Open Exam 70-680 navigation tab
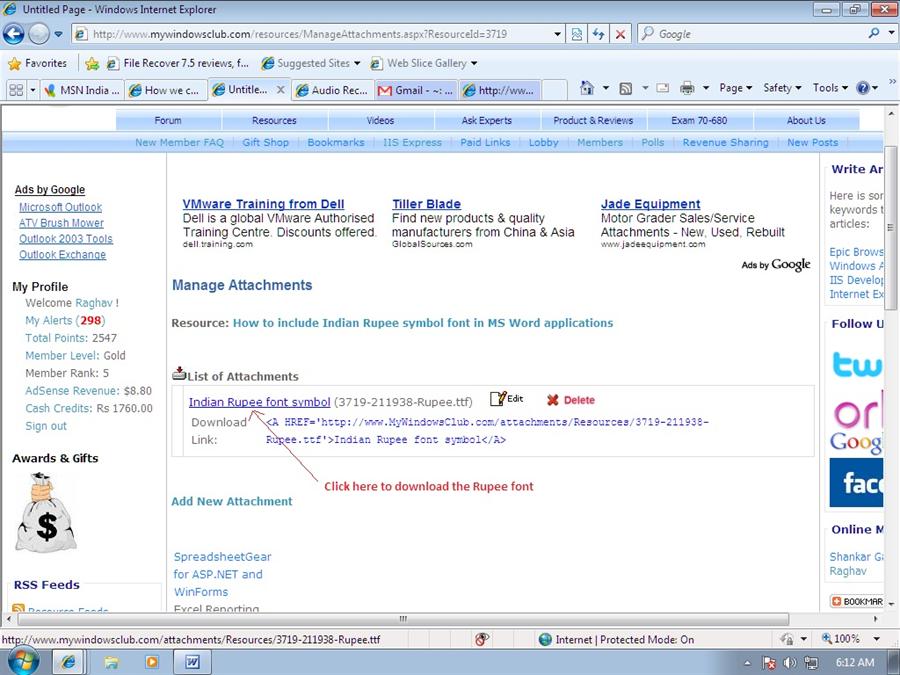900x675 pixels. 699,121
